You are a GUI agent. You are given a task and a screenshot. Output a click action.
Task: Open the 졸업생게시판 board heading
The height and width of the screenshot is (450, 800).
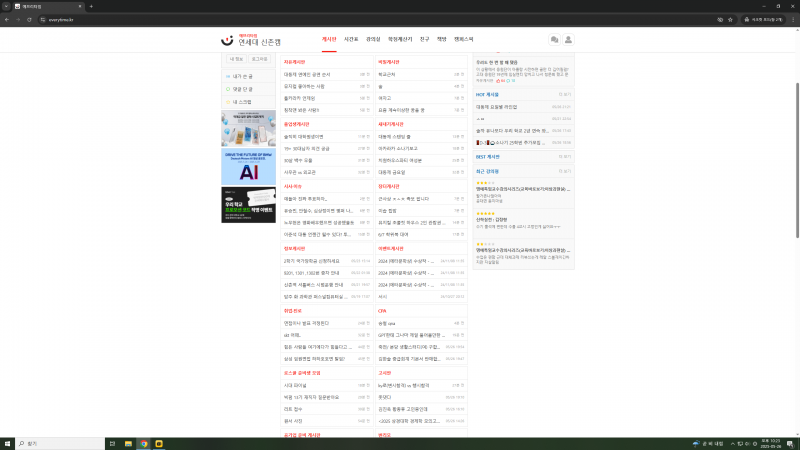point(296,124)
